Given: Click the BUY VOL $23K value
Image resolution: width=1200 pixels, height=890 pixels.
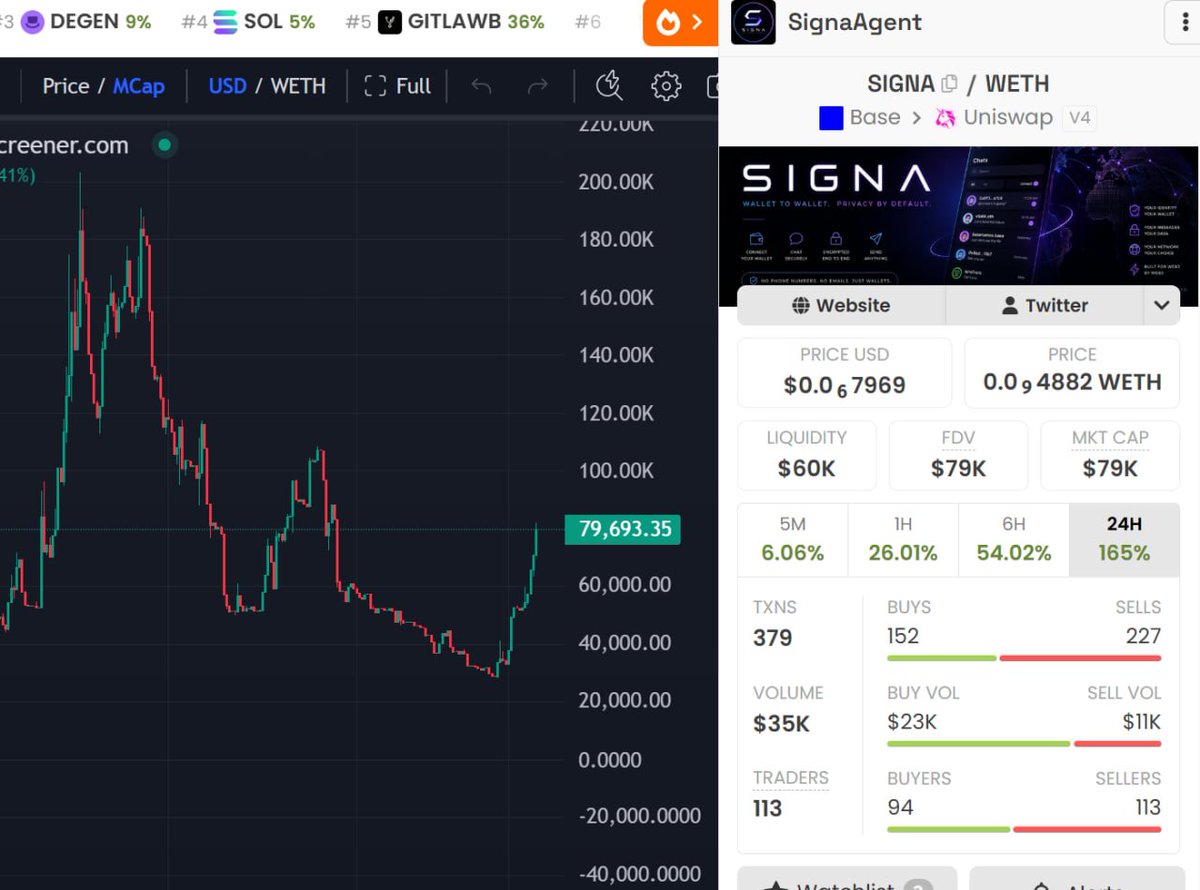Looking at the screenshot, I should tap(912, 721).
